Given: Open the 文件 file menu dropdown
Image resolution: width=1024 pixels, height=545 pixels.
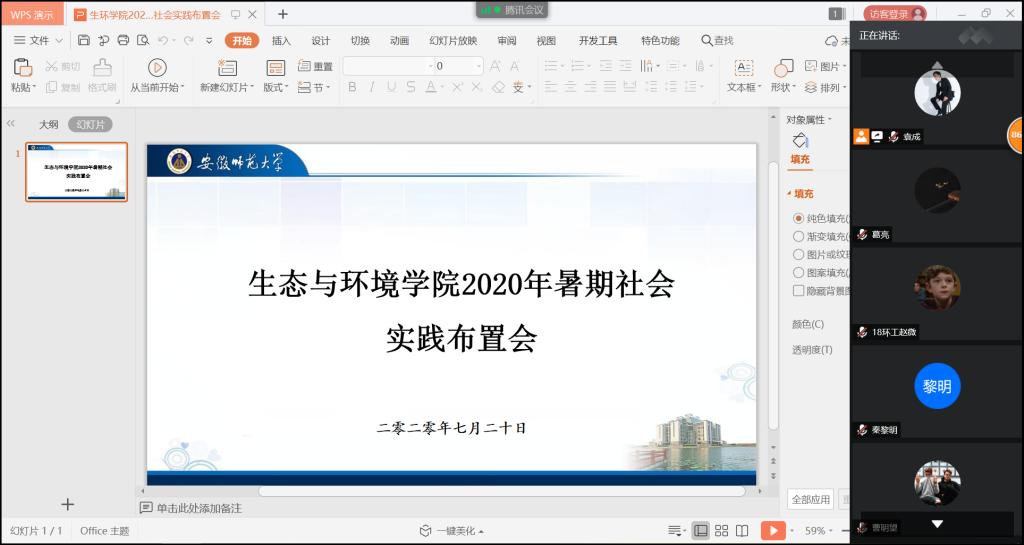Looking at the screenshot, I should point(40,40).
